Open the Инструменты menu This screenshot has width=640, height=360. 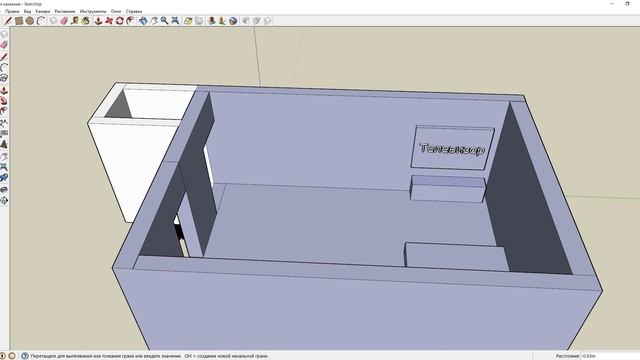pyautogui.click(x=93, y=11)
